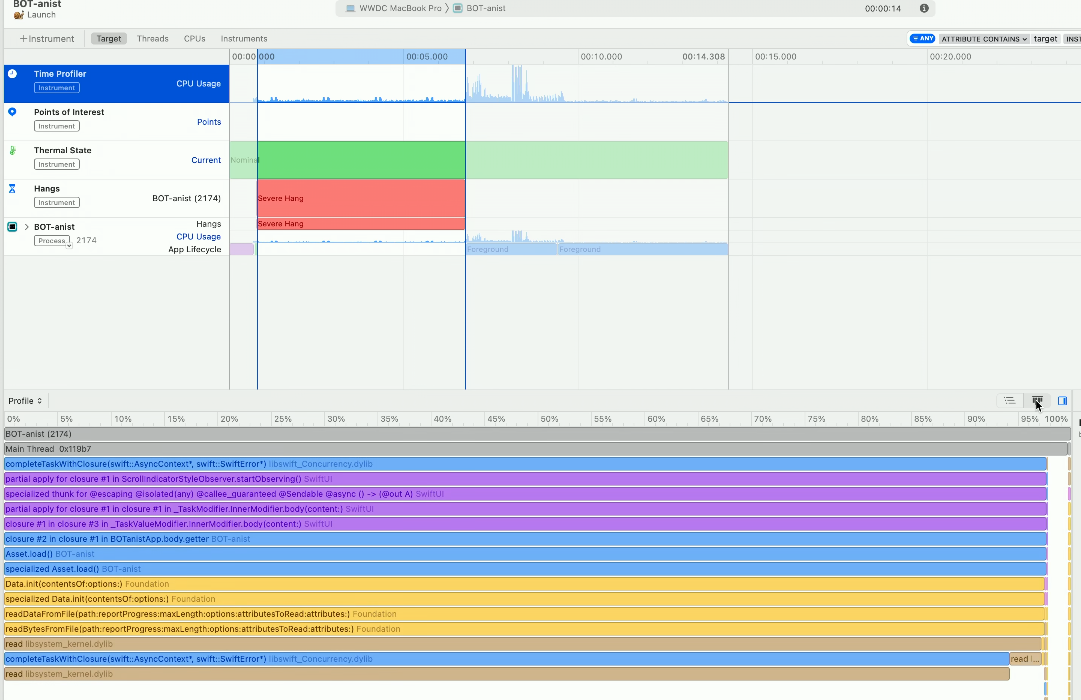This screenshot has width=1081, height=700.
Task: Click the 00:15.000 timeline ruler mark
Action: click(776, 57)
